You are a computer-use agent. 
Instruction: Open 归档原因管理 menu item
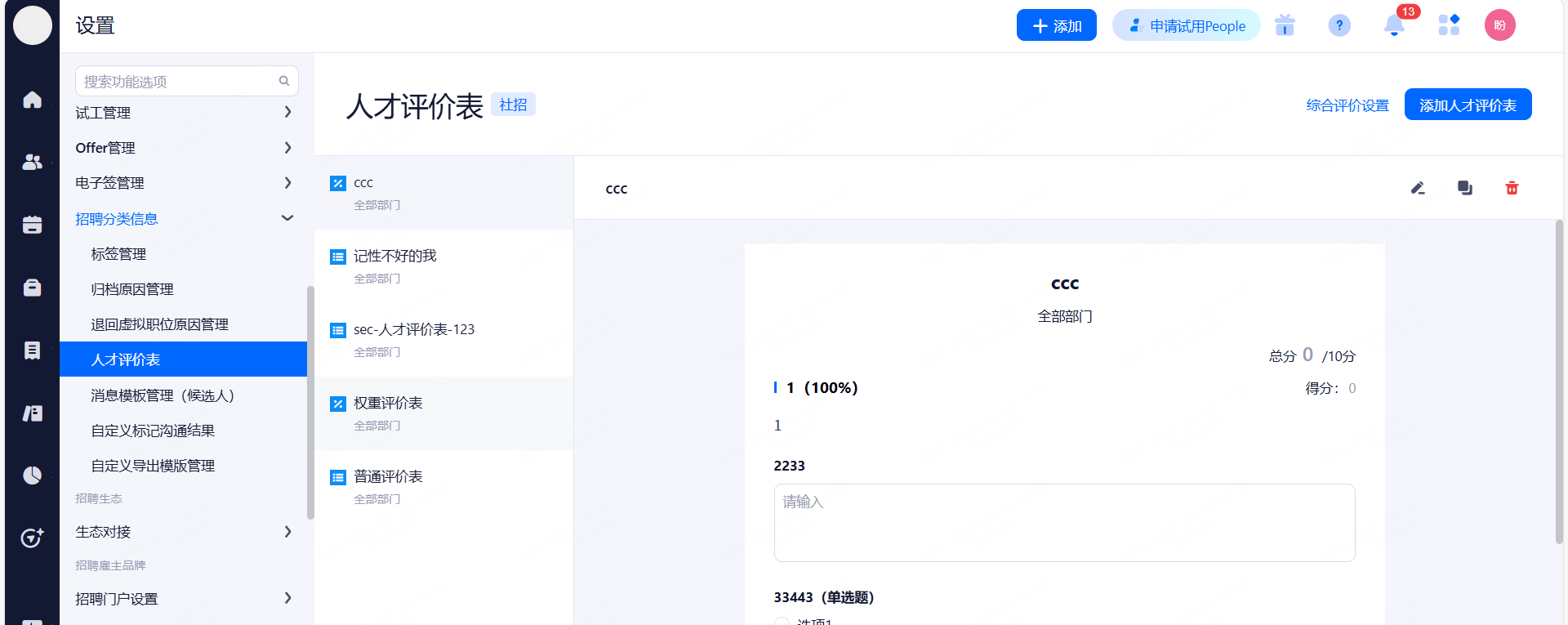tap(132, 289)
